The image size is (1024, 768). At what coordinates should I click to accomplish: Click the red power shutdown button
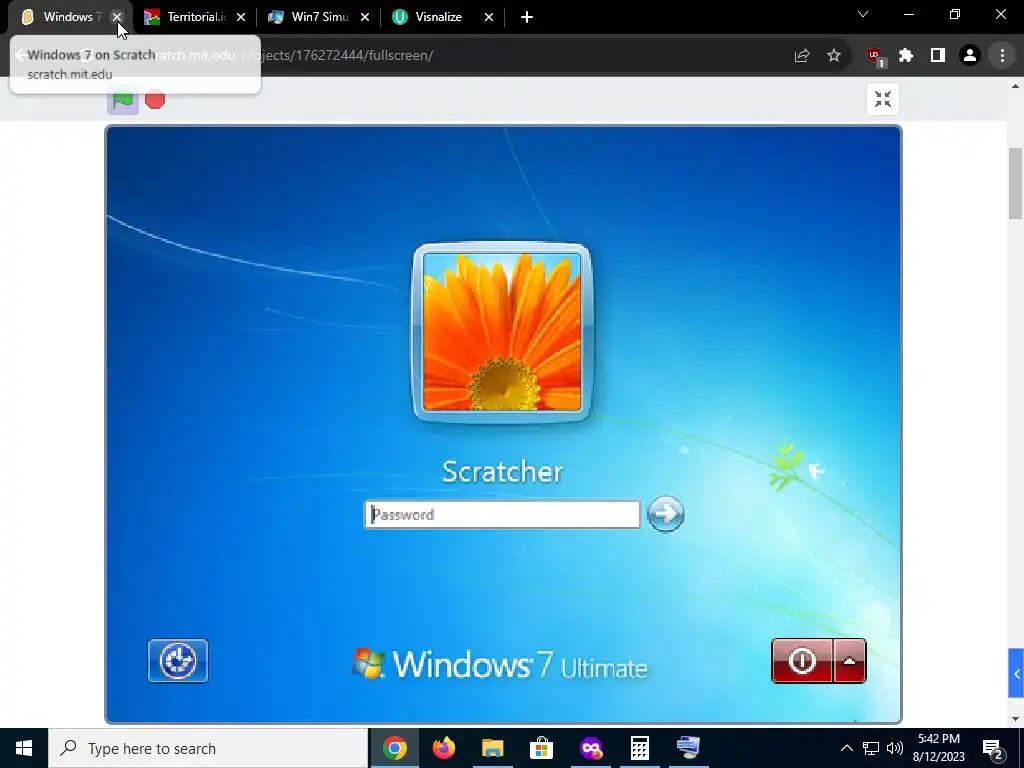click(x=802, y=661)
